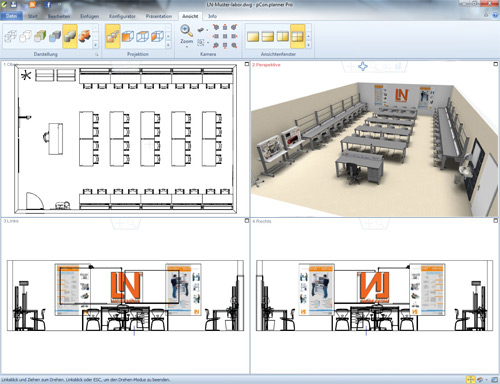This screenshot has width=500, height=384.
Task: Open the Zoom dropdown arrow below the label
Action: tap(186, 47)
